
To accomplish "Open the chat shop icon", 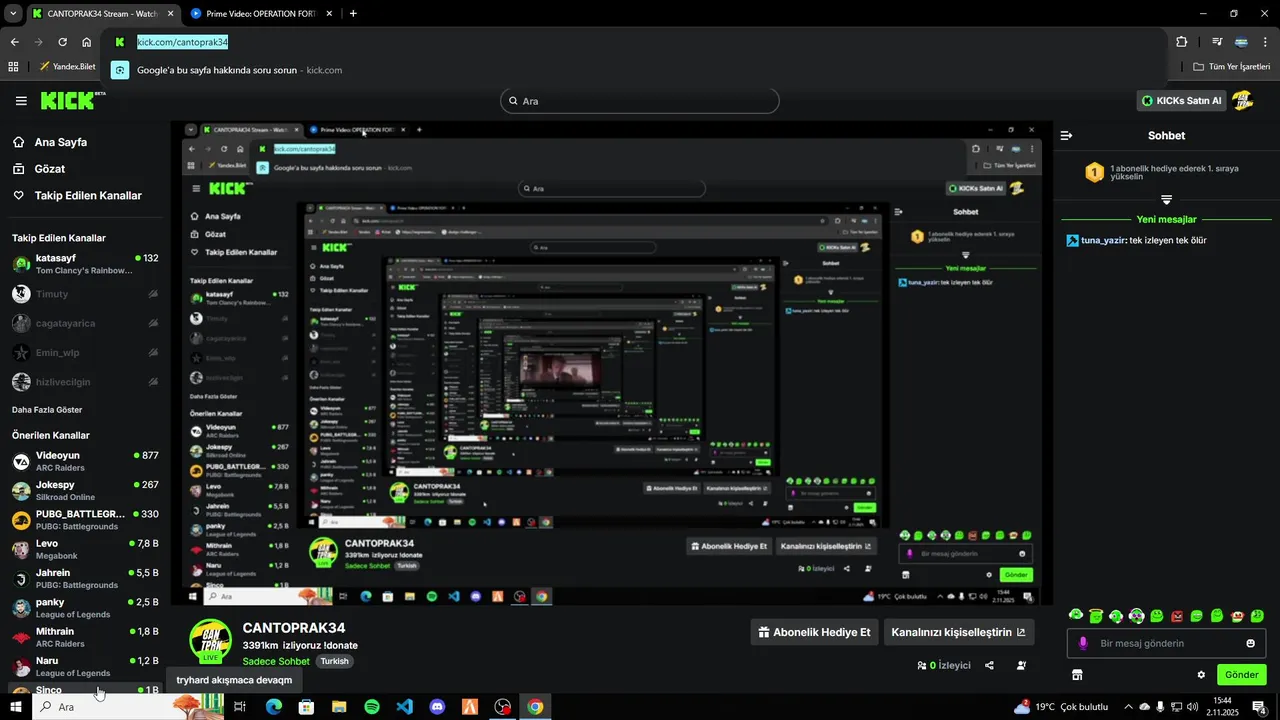I will (1077, 675).
